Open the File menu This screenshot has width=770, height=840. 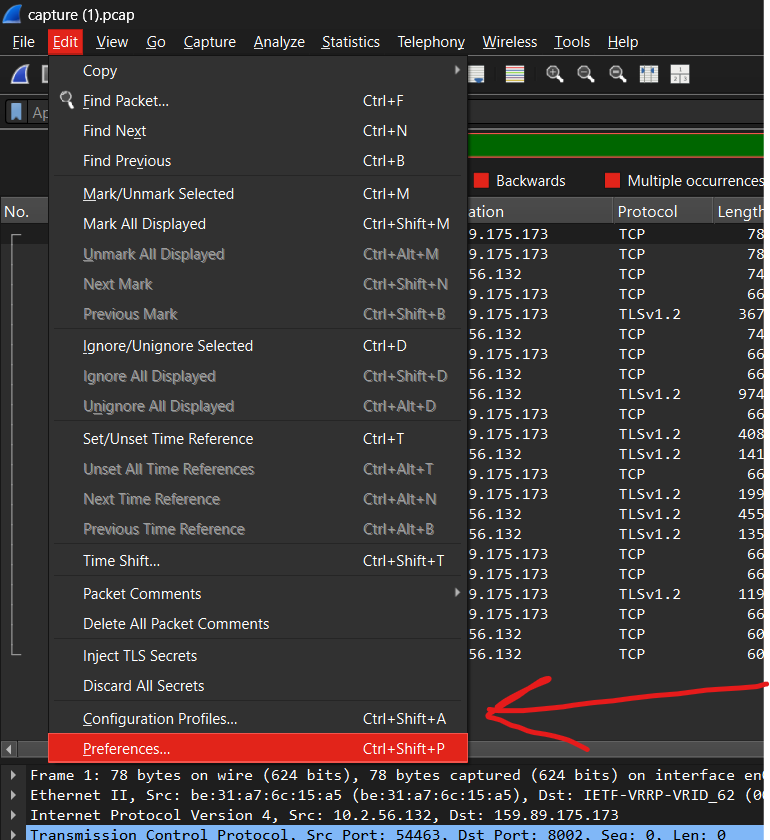coord(24,42)
